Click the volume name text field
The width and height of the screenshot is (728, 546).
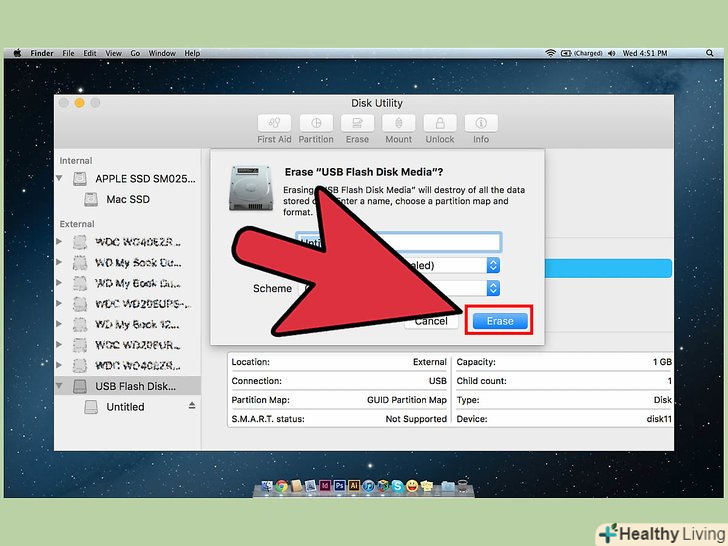(398, 242)
